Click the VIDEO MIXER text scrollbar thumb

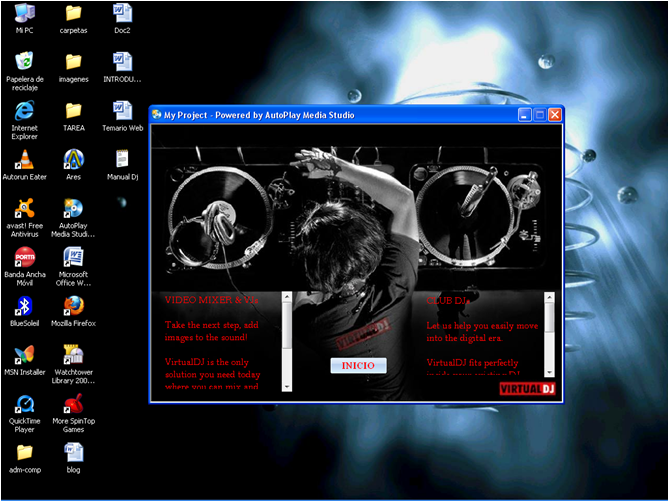pos(287,325)
